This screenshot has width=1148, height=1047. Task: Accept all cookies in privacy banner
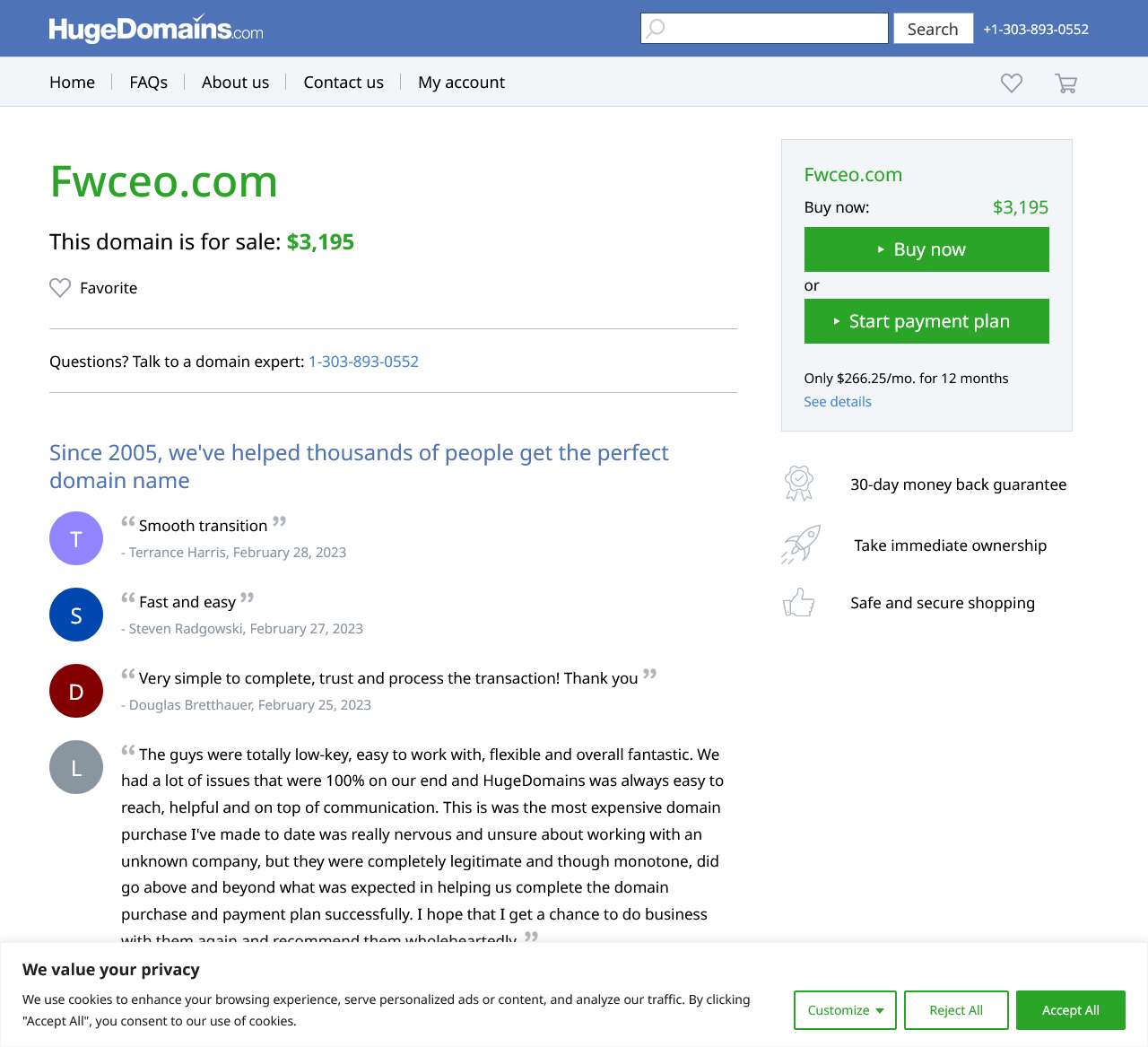(1070, 1010)
